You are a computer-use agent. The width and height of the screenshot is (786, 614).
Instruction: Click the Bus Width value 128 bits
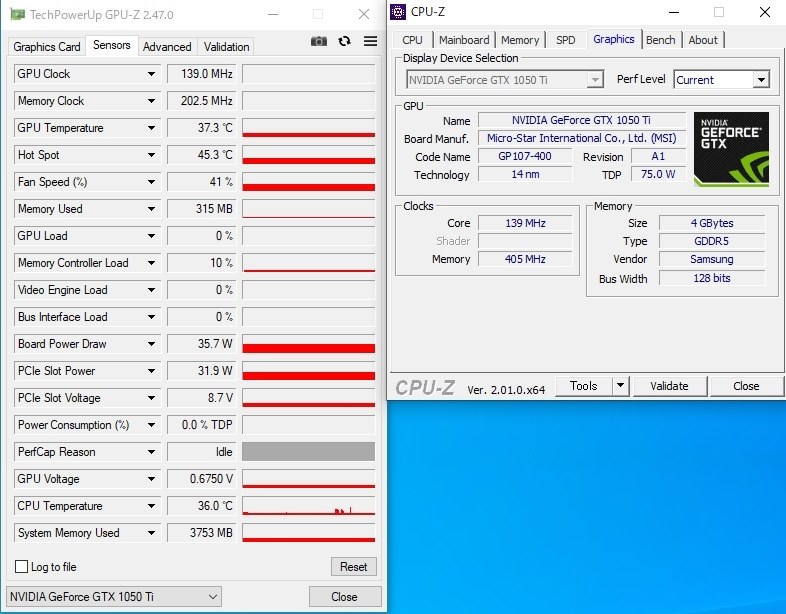tap(712, 278)
